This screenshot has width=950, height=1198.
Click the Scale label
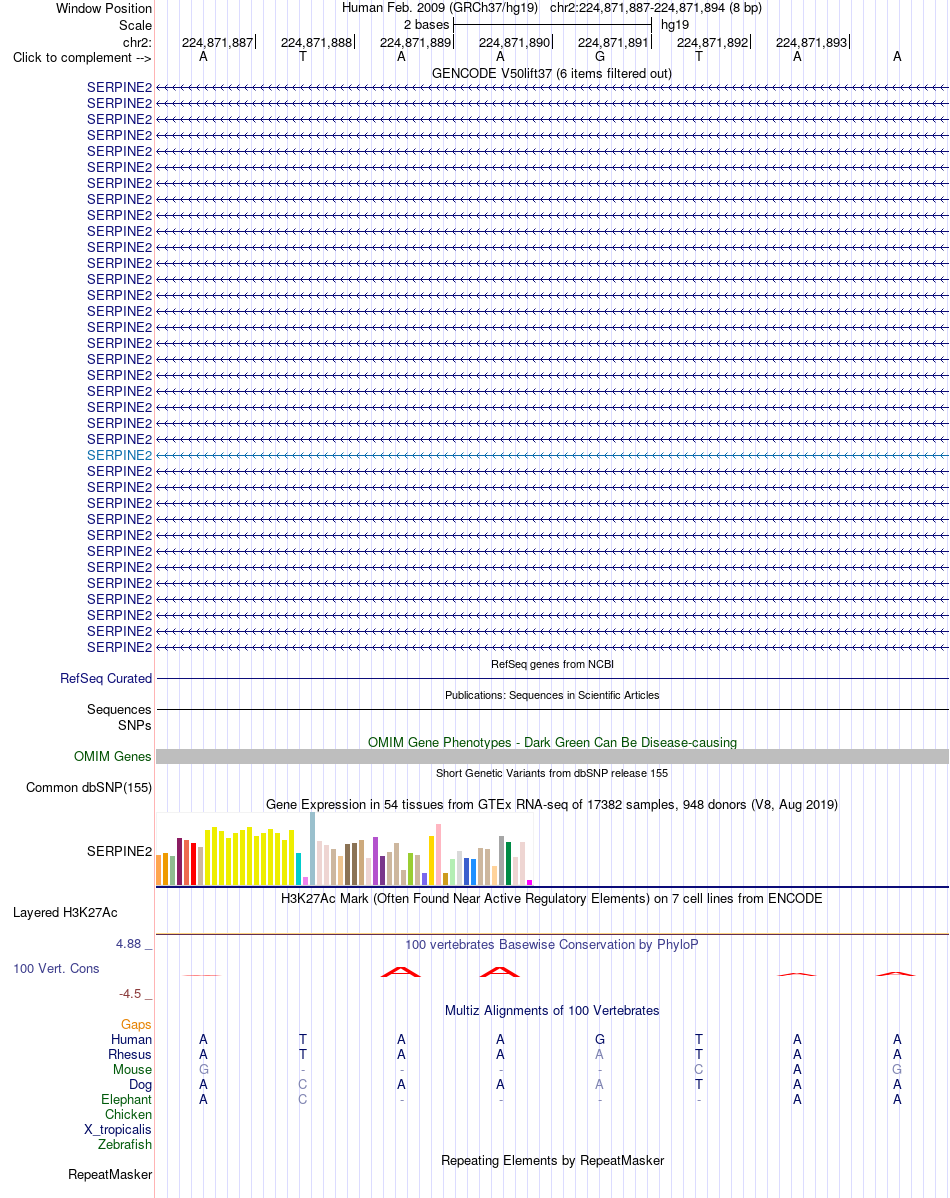click(x=135, y=25)
